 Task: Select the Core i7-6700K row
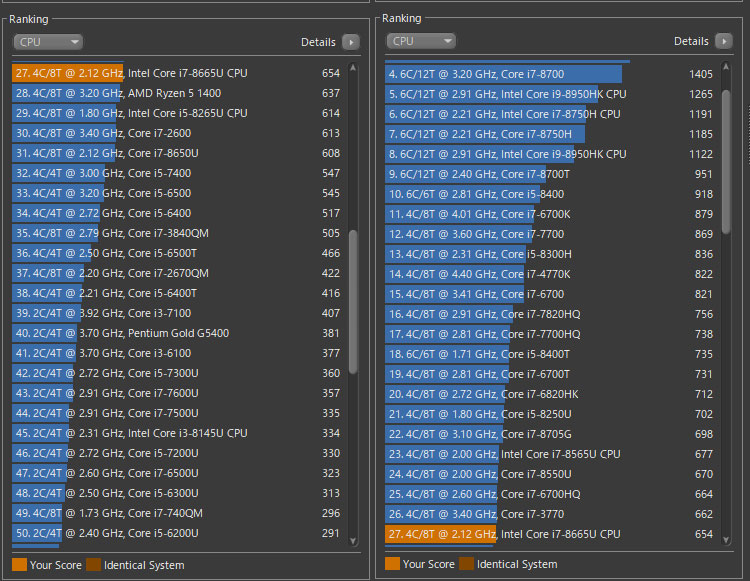coord(551,214)
